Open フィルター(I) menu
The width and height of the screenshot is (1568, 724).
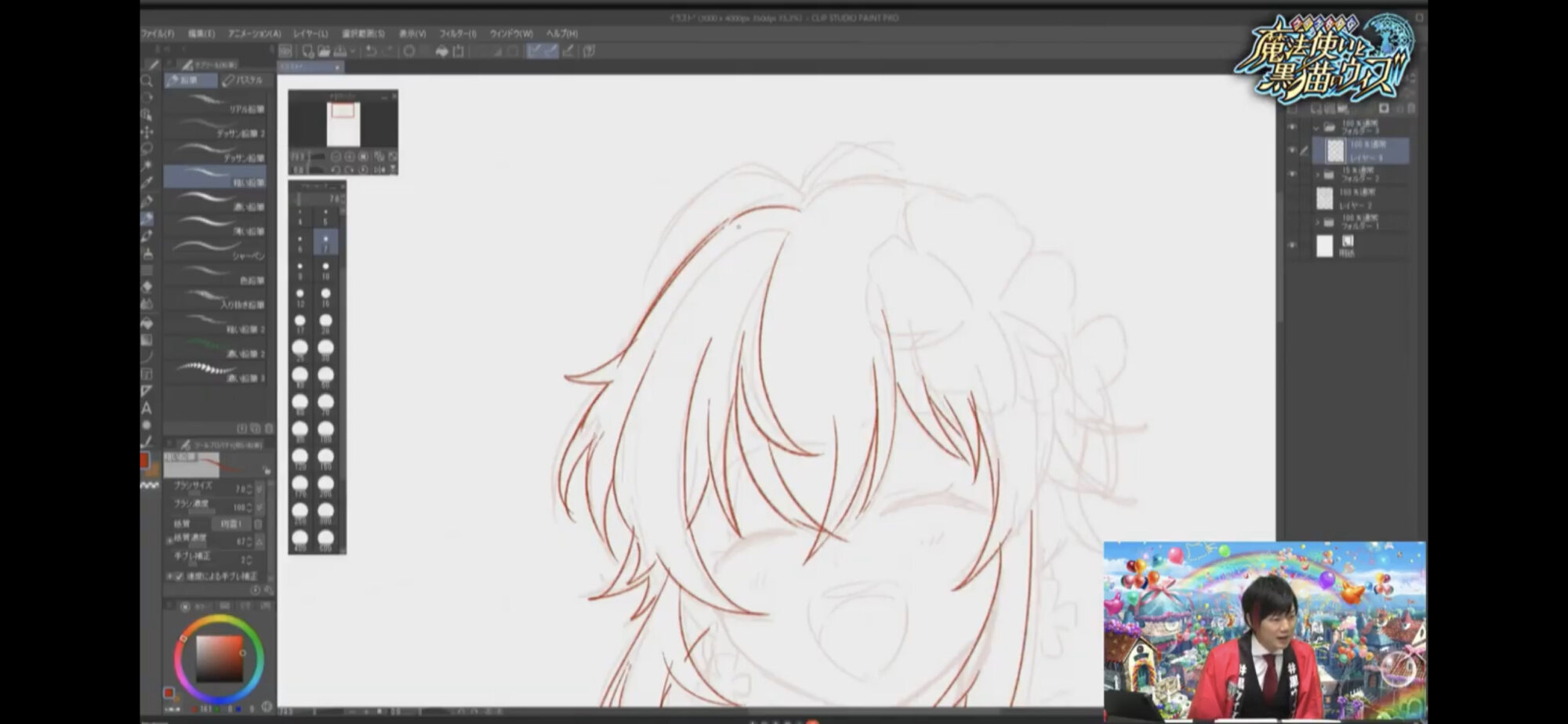point(458,34)
